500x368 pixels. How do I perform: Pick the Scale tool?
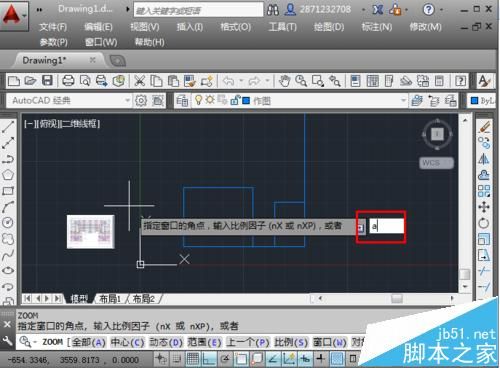point(484,239)
